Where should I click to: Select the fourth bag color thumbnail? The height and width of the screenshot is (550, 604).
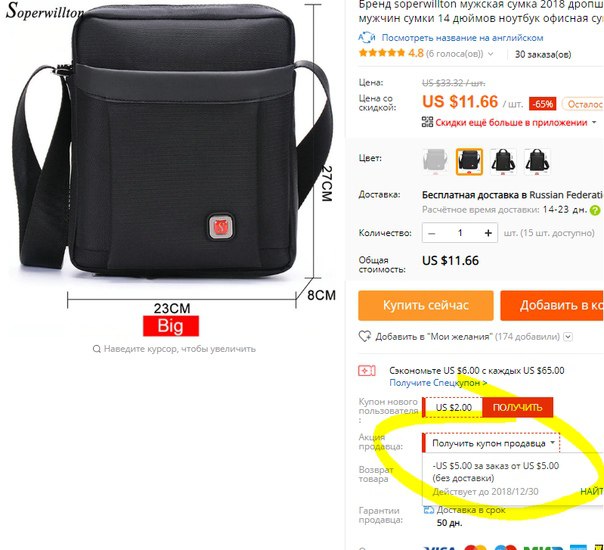pos(537,161)
